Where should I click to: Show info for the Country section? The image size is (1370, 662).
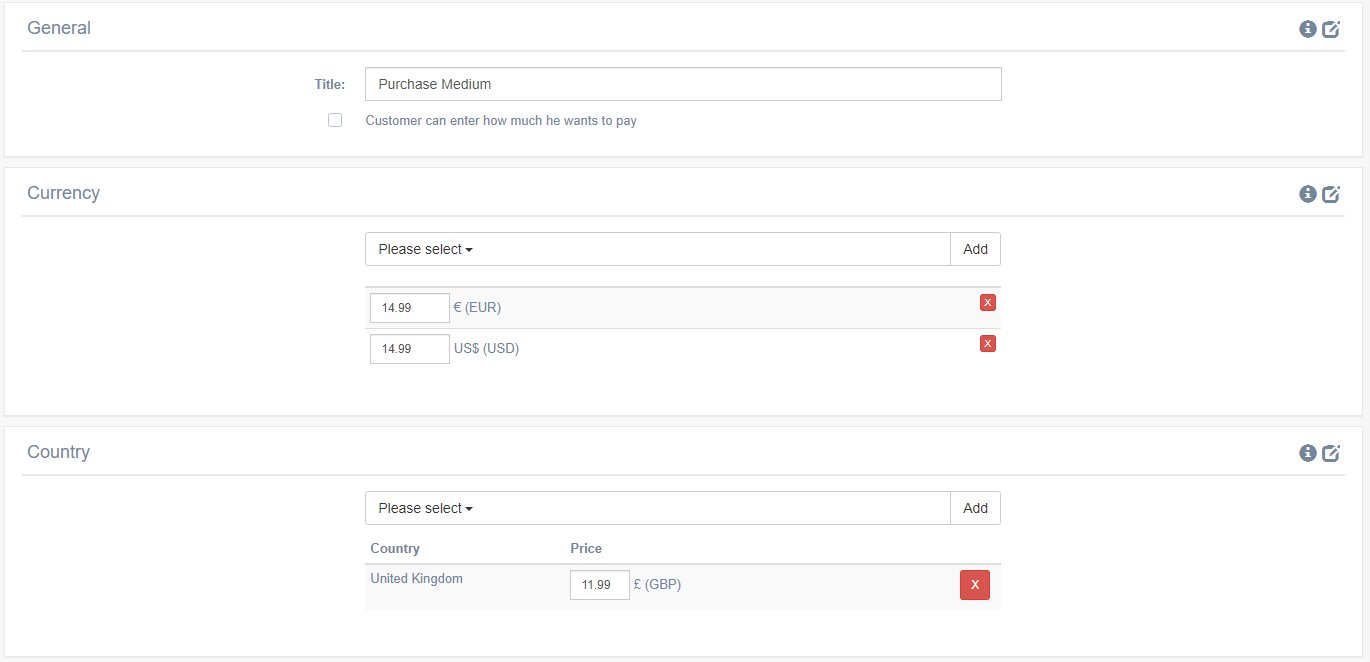[1307, 453]
